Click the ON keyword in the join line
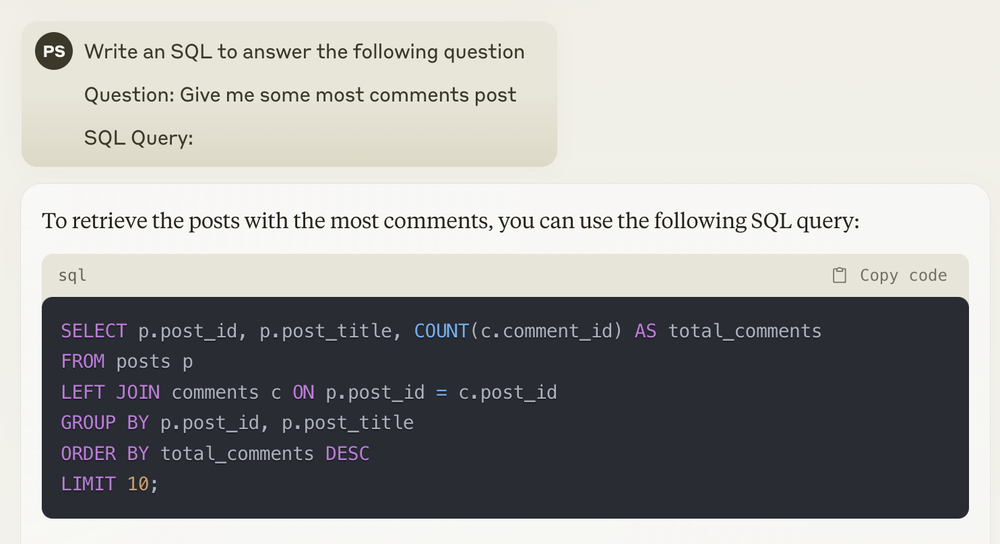Screen dimensions: 1000x544 (x=304, y=392)
